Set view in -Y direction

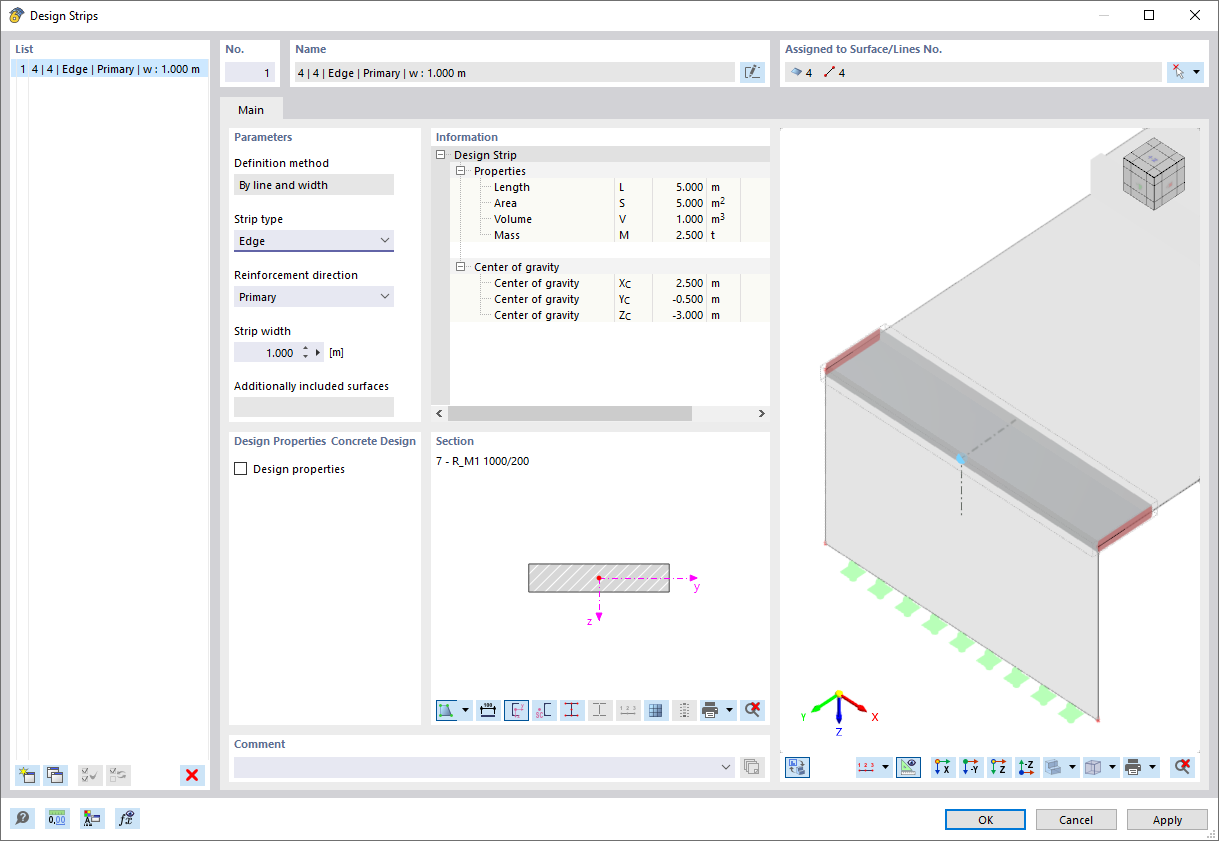pyautogui.click(x=970, y=766)
